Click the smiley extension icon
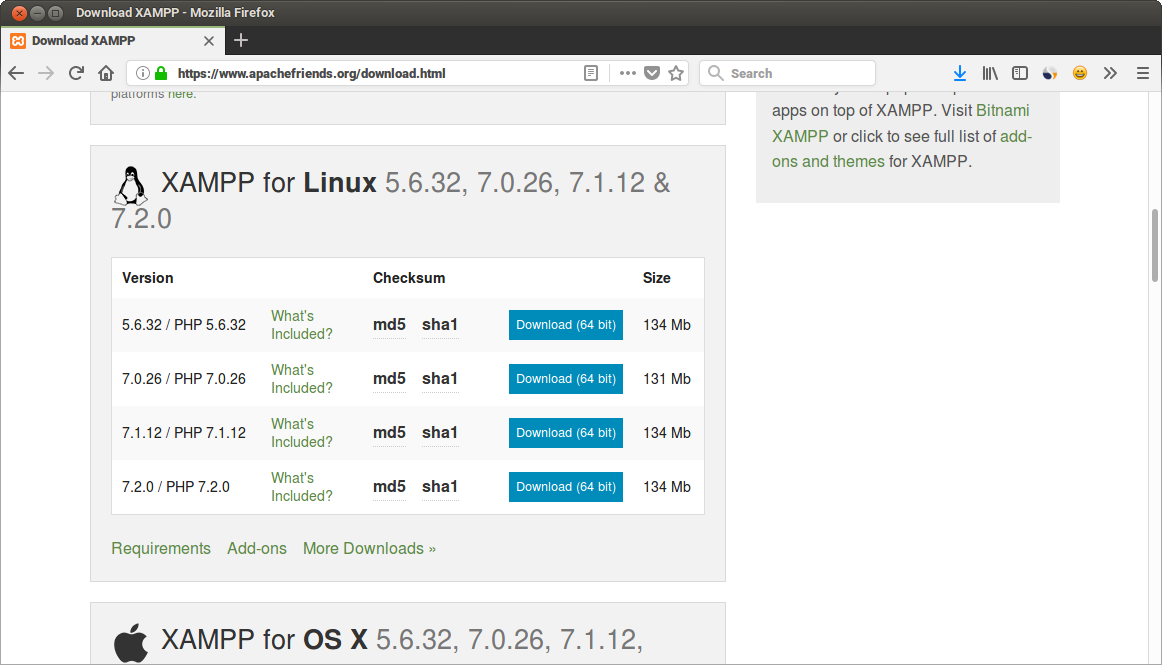The image size is (1162, 665). tap(1079, 73)
